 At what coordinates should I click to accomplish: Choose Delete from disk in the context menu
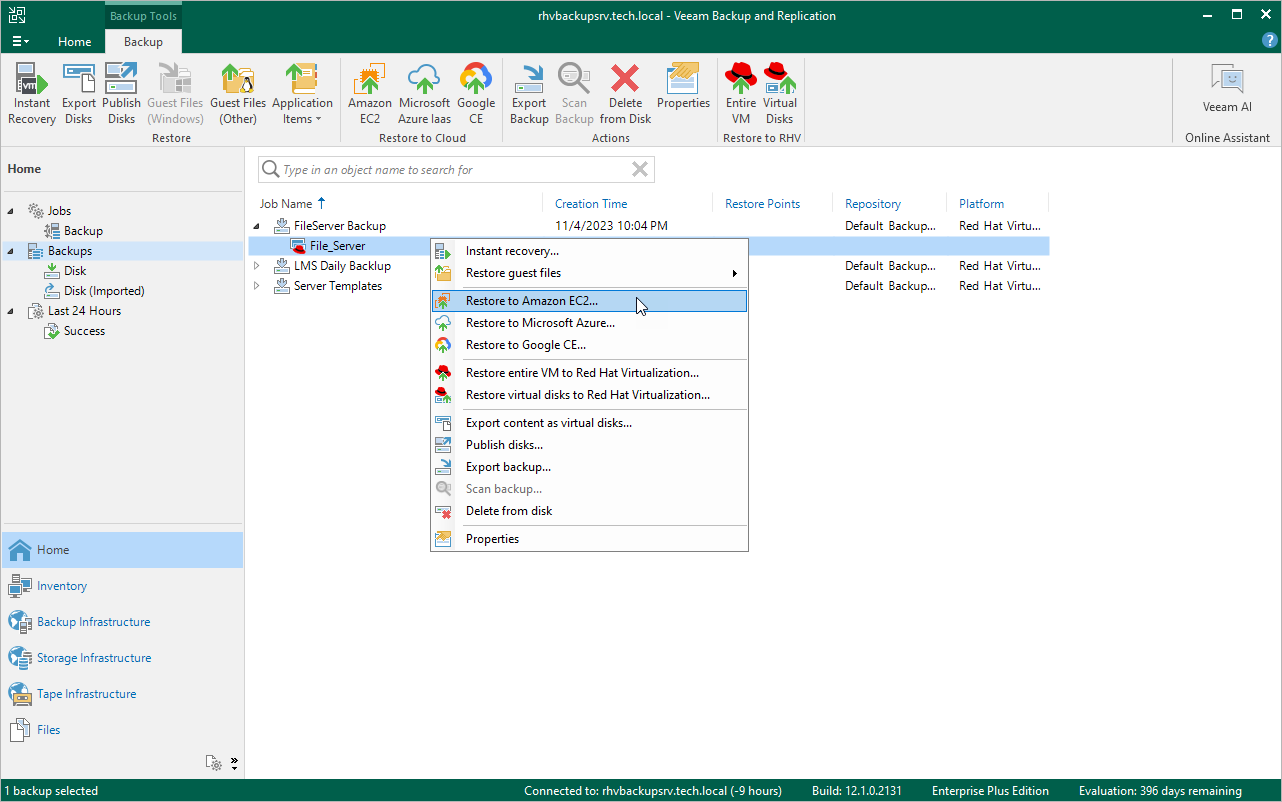click(x=589, y=511)
